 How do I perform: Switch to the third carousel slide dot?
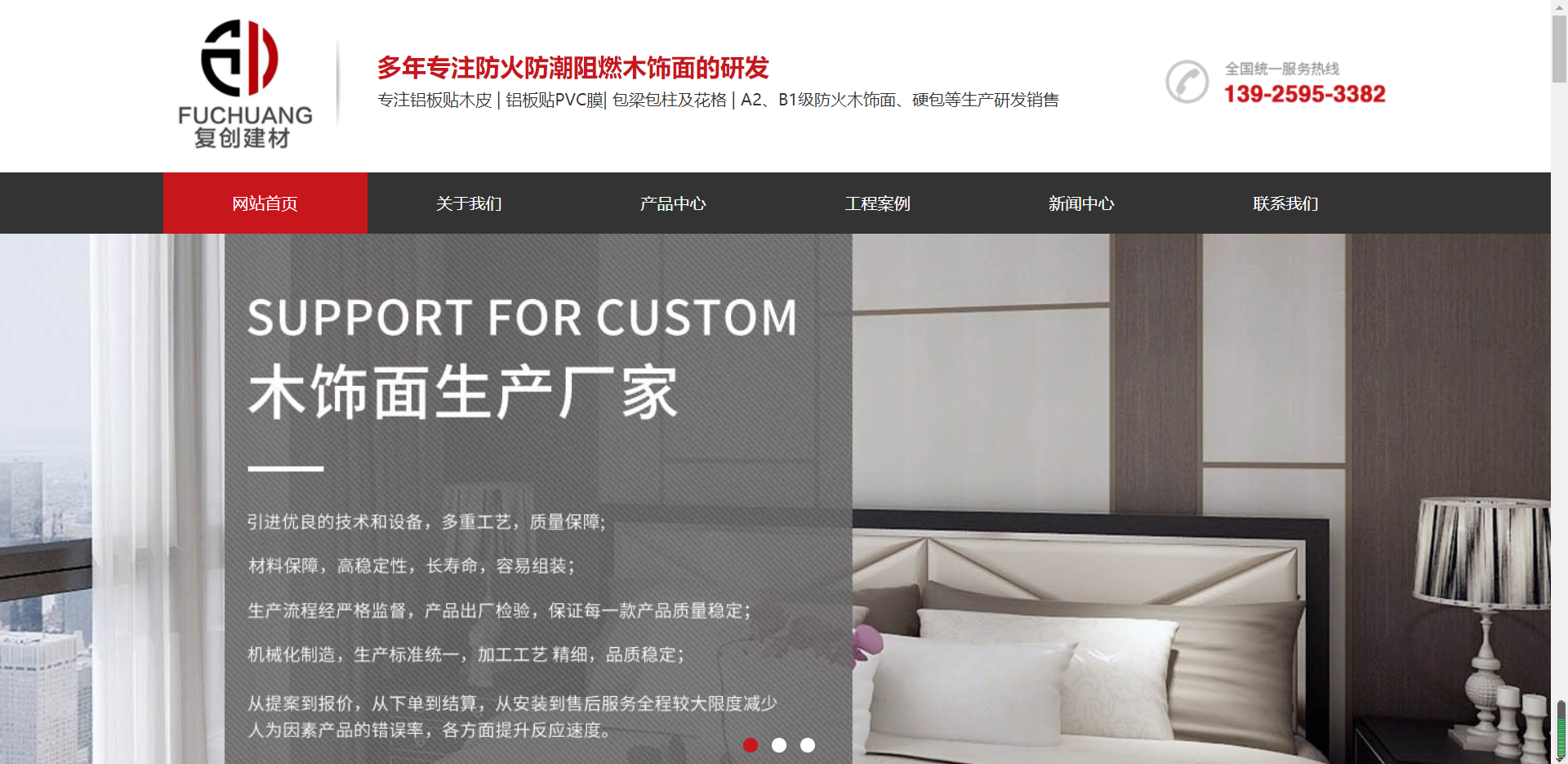[x=808, y=745]
